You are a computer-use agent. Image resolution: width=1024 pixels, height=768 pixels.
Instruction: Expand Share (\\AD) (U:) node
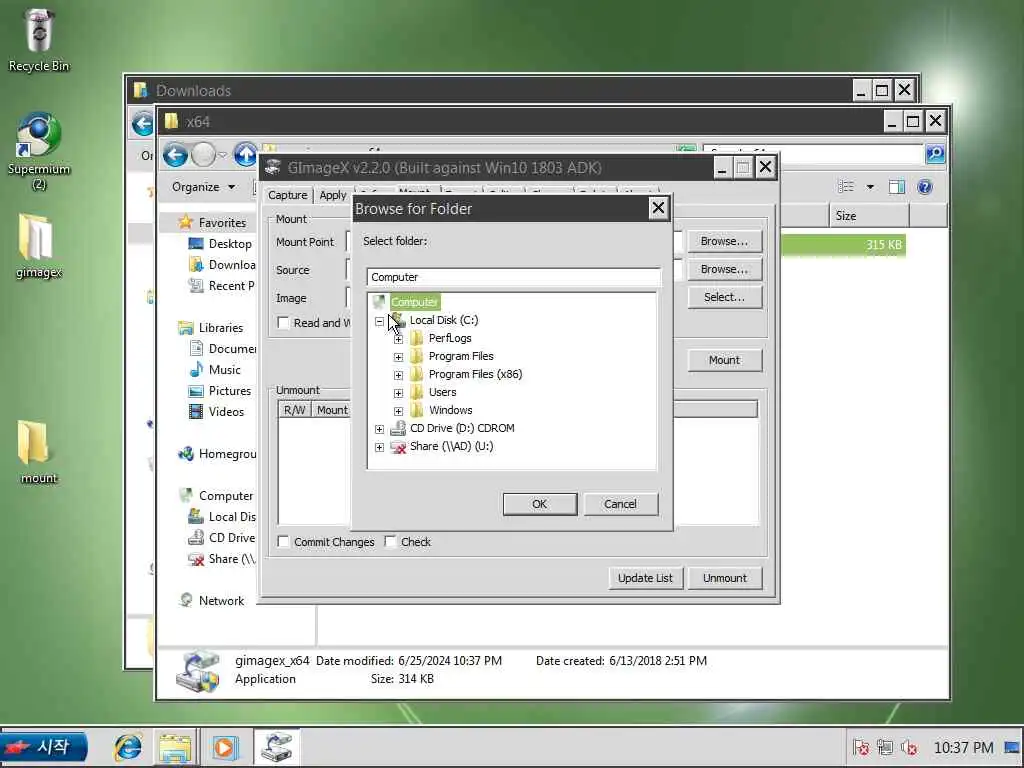click(379, 447)
